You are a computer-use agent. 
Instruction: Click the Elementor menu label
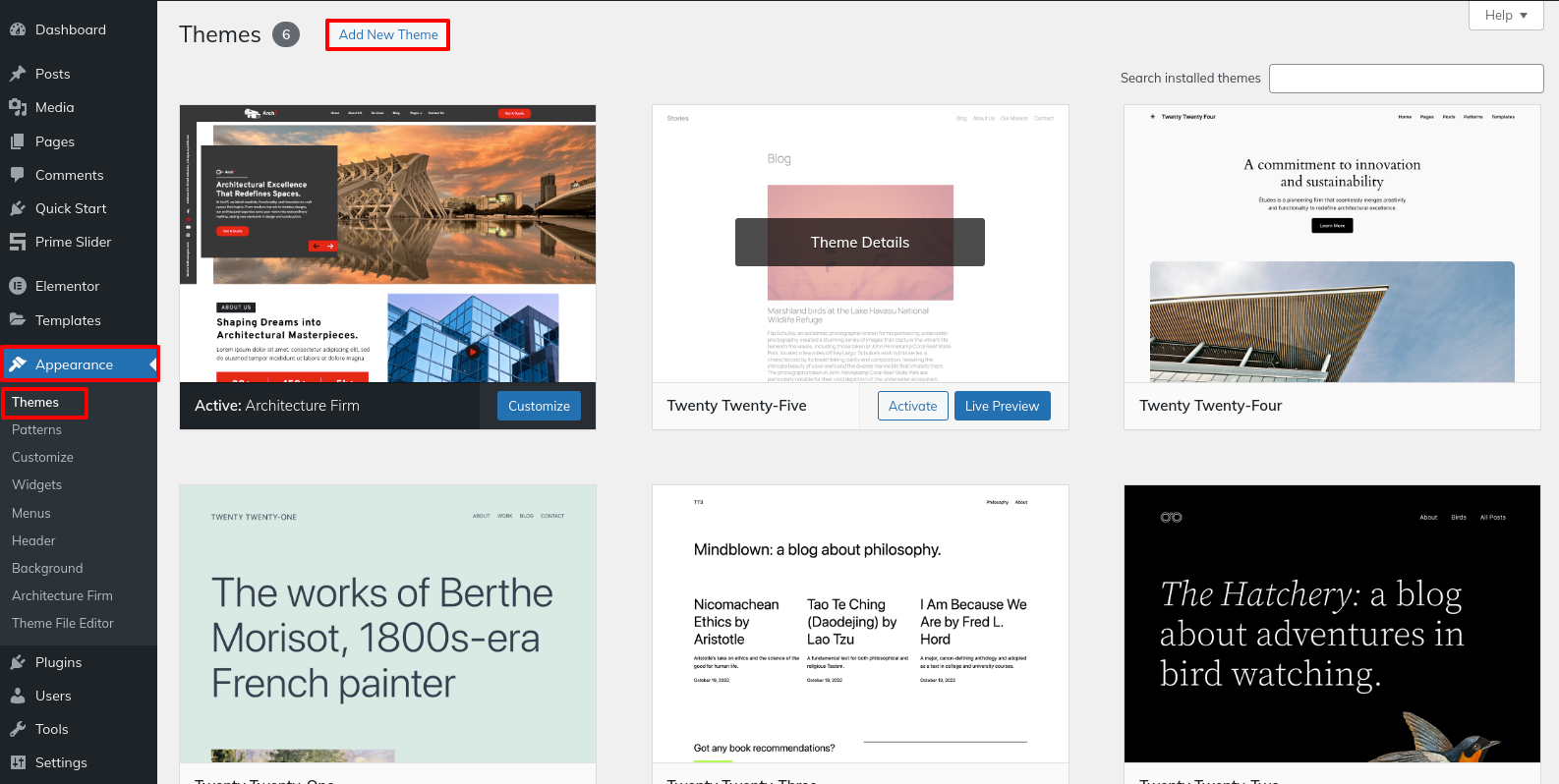pos(67,286)
